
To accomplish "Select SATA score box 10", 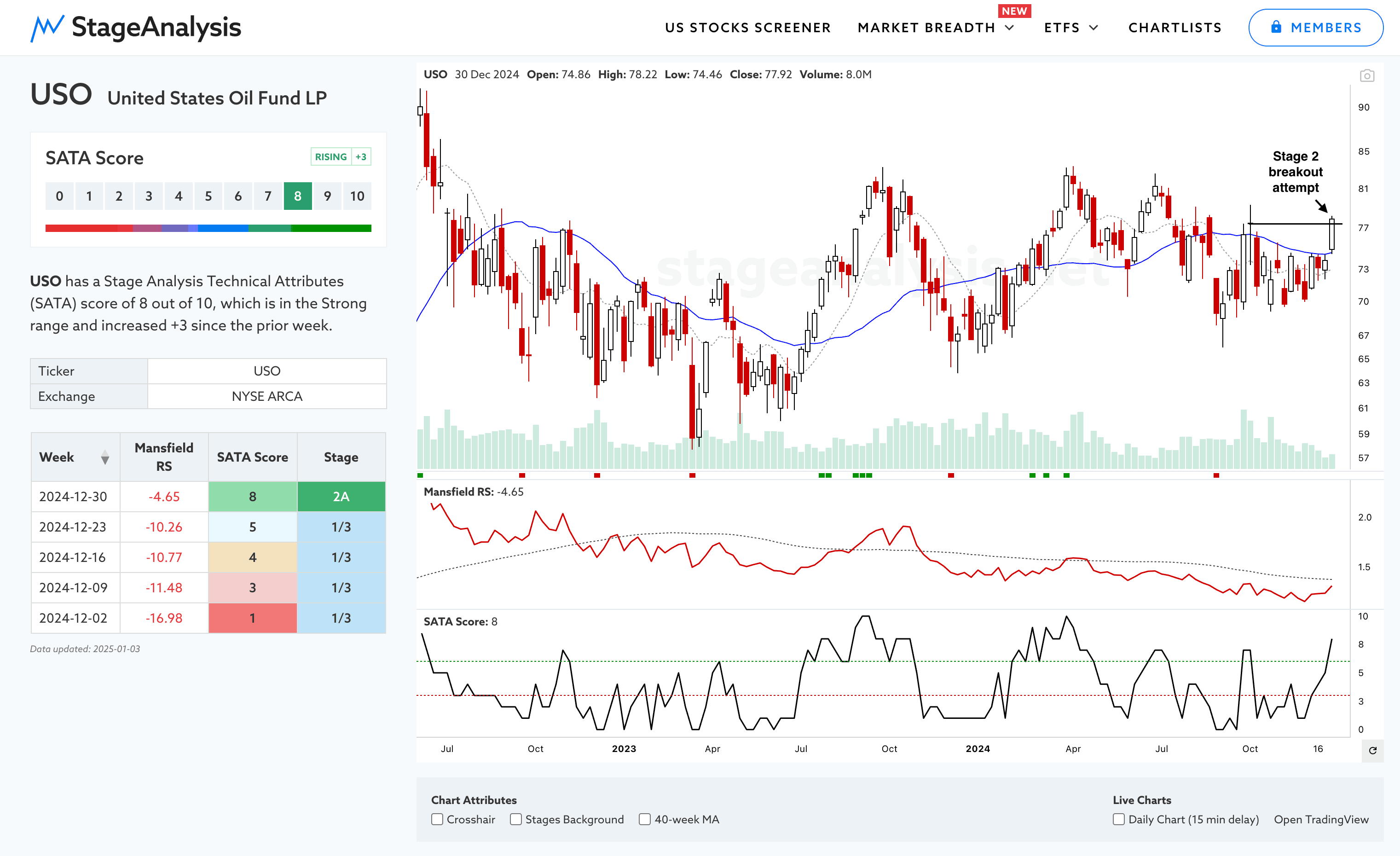I will tap(357, 196).
